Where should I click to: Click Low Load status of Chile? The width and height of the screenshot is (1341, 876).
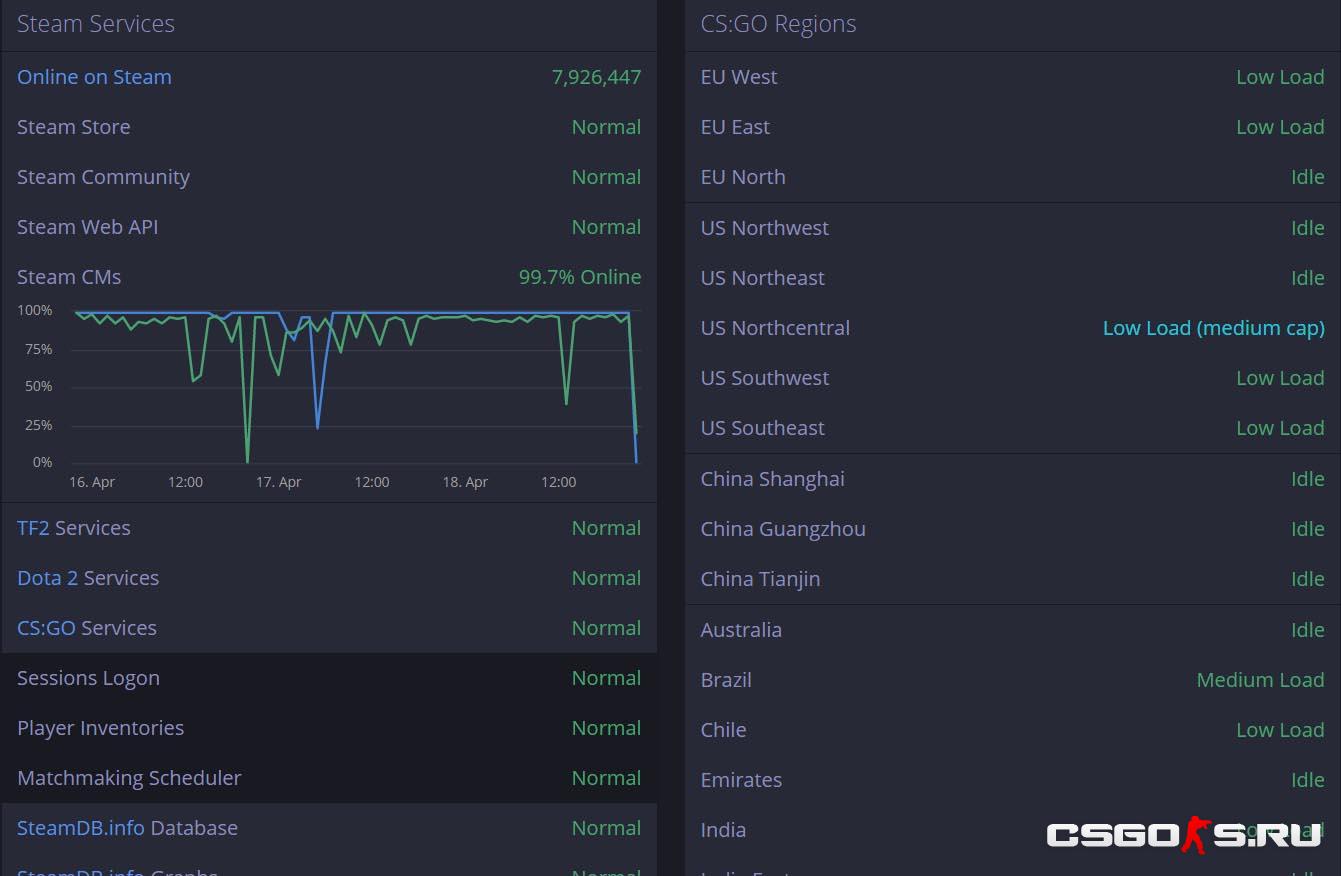1280,730
